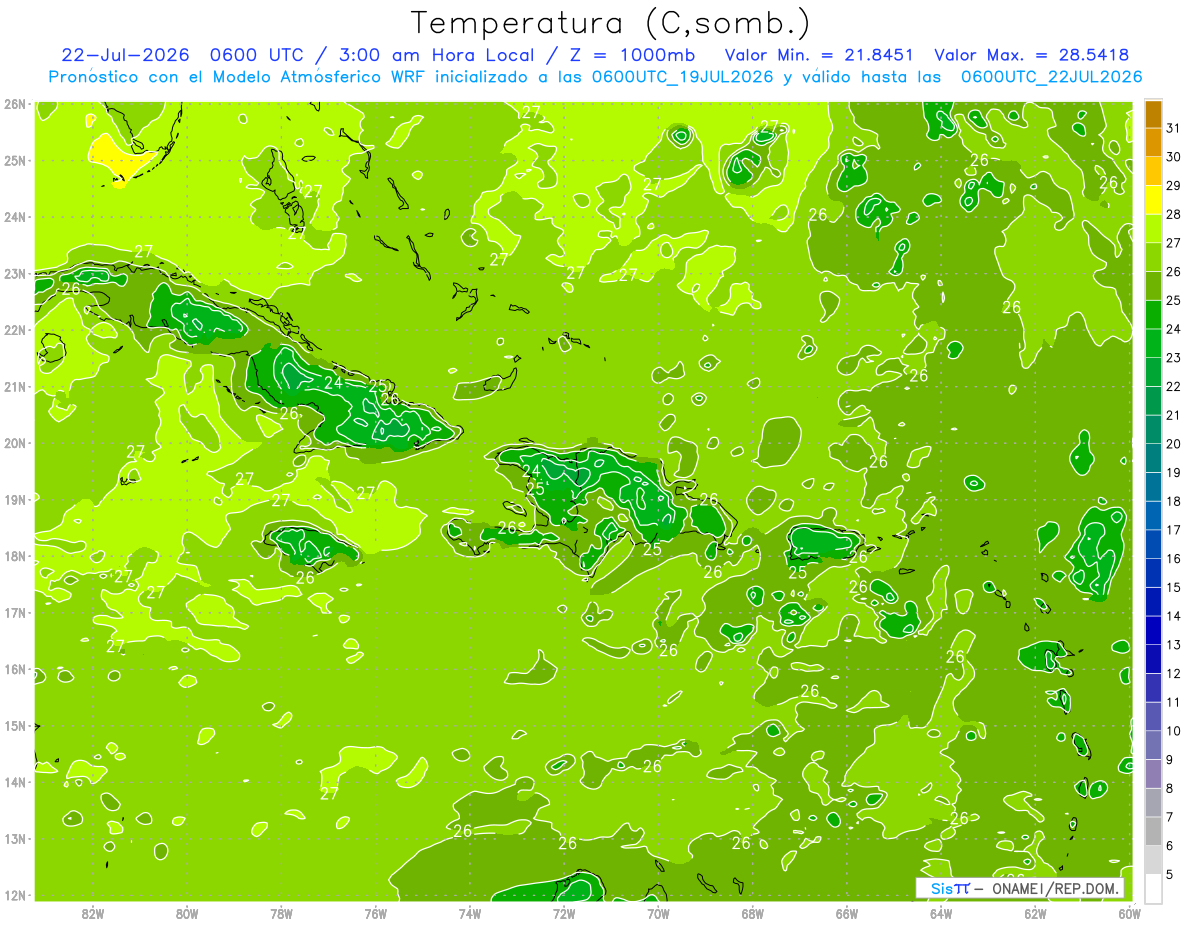
Task: Click the dark blue legend swatch between 12 and 13
Action: (1153, 658)
